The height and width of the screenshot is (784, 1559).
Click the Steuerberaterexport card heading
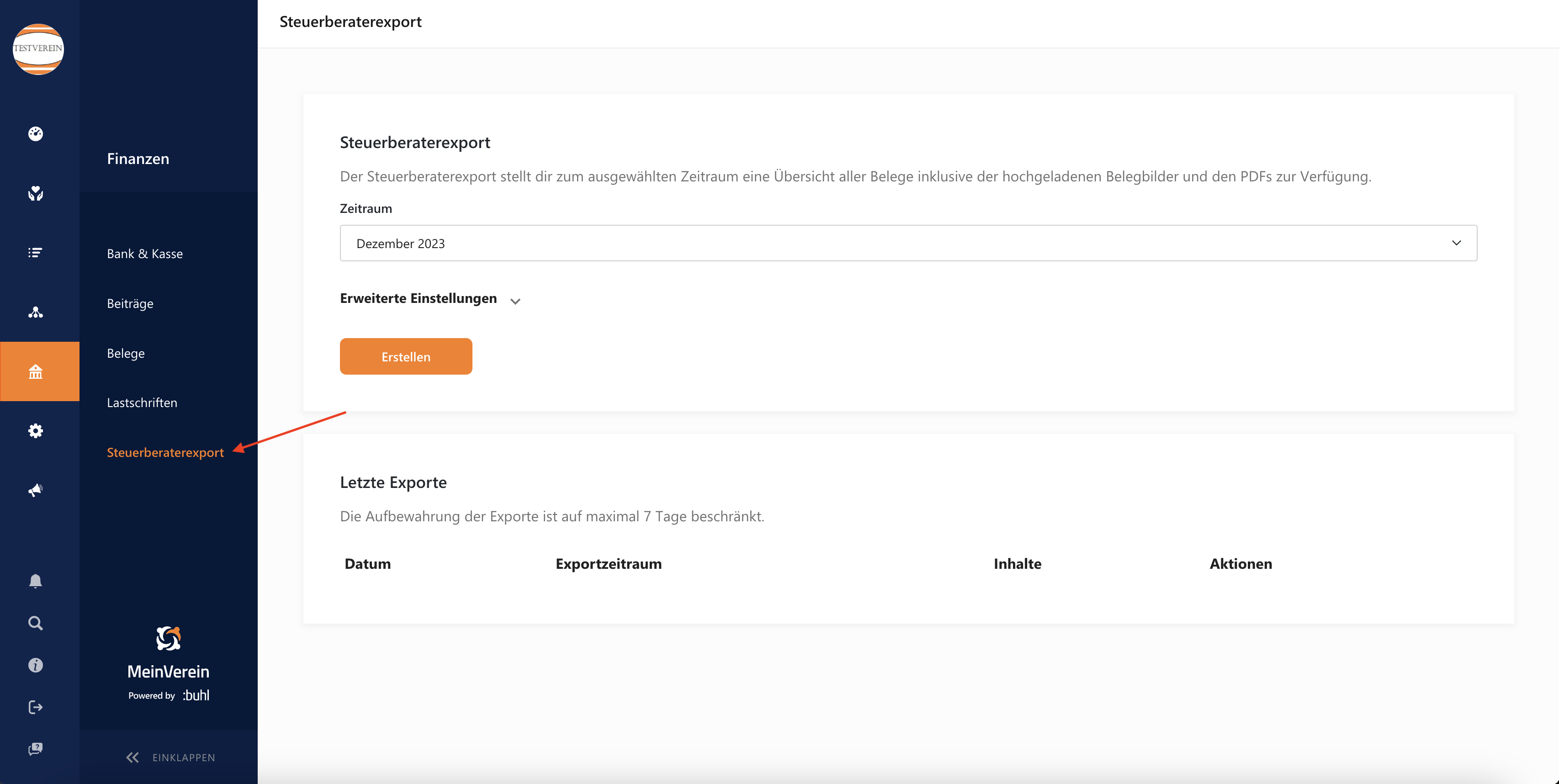(414, 143)
